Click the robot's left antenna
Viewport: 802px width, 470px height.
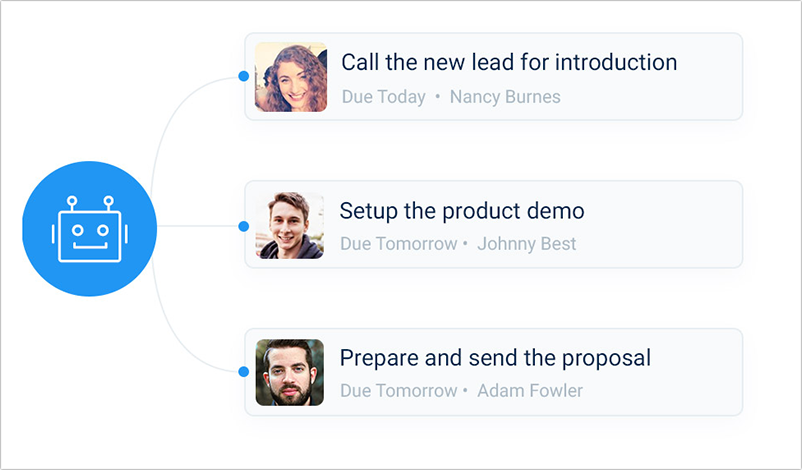pyautogui.click(x=72, y=203)
